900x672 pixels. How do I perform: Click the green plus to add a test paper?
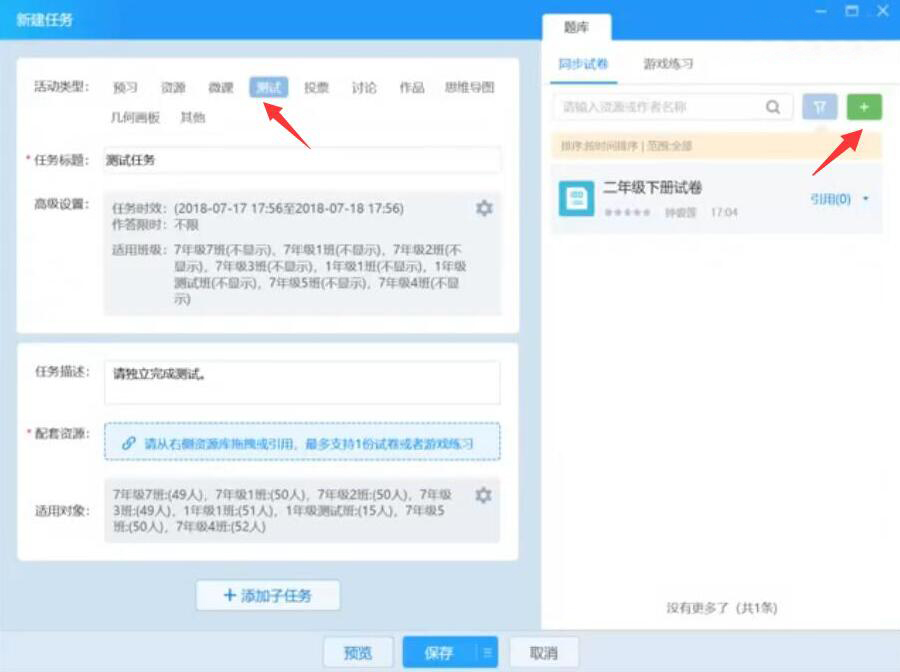click(864, 106)
